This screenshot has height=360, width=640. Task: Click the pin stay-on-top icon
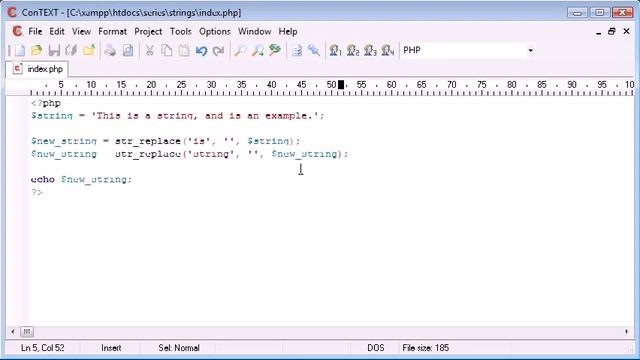314,51
